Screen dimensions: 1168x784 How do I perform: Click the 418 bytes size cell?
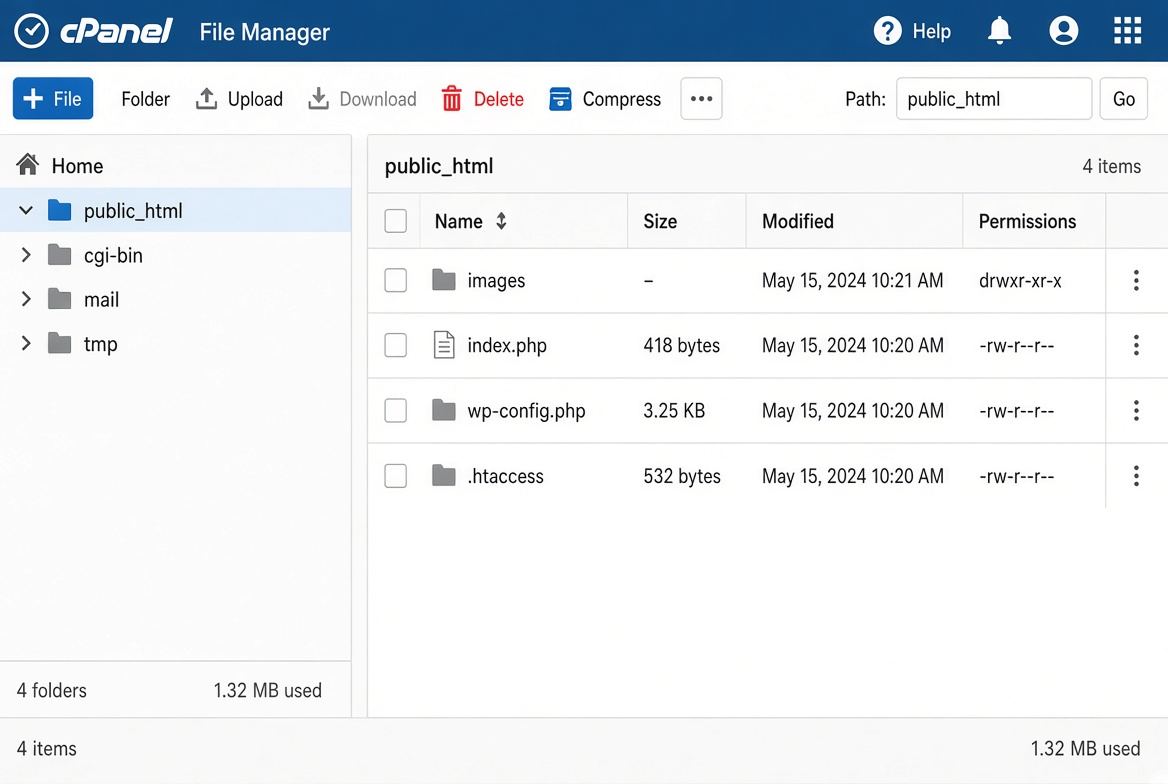tap(682, 346)
